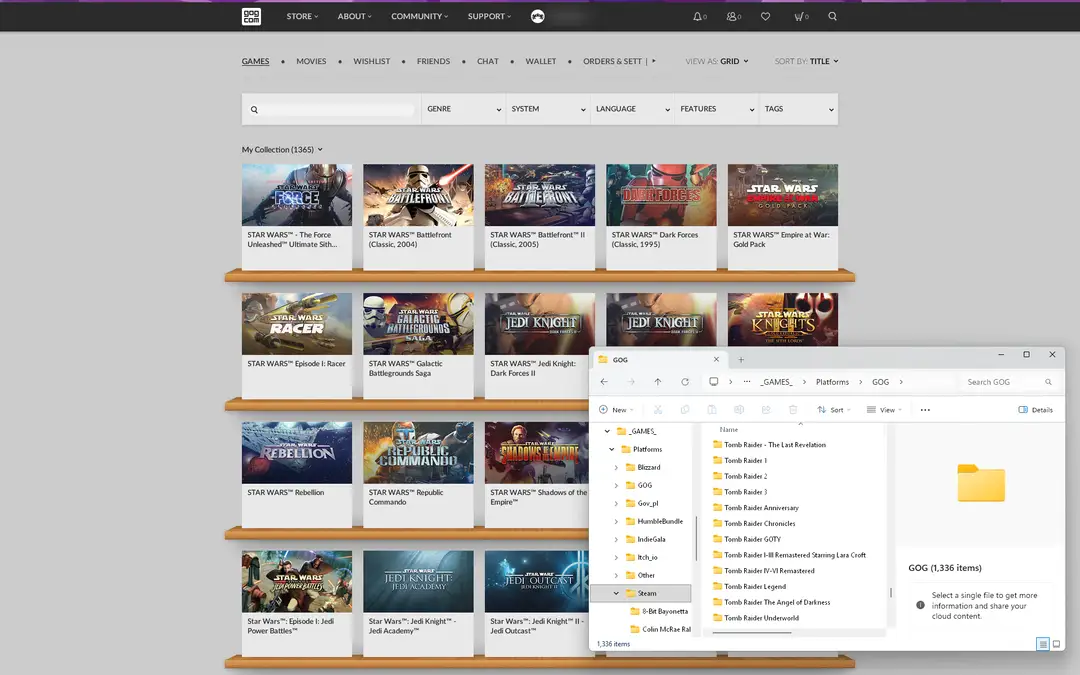The width and height of the screenshot is (1080, 675).
Task: Navigate up one level using the arrow icon
Action: pyautogui.click(x=658, y=381)
